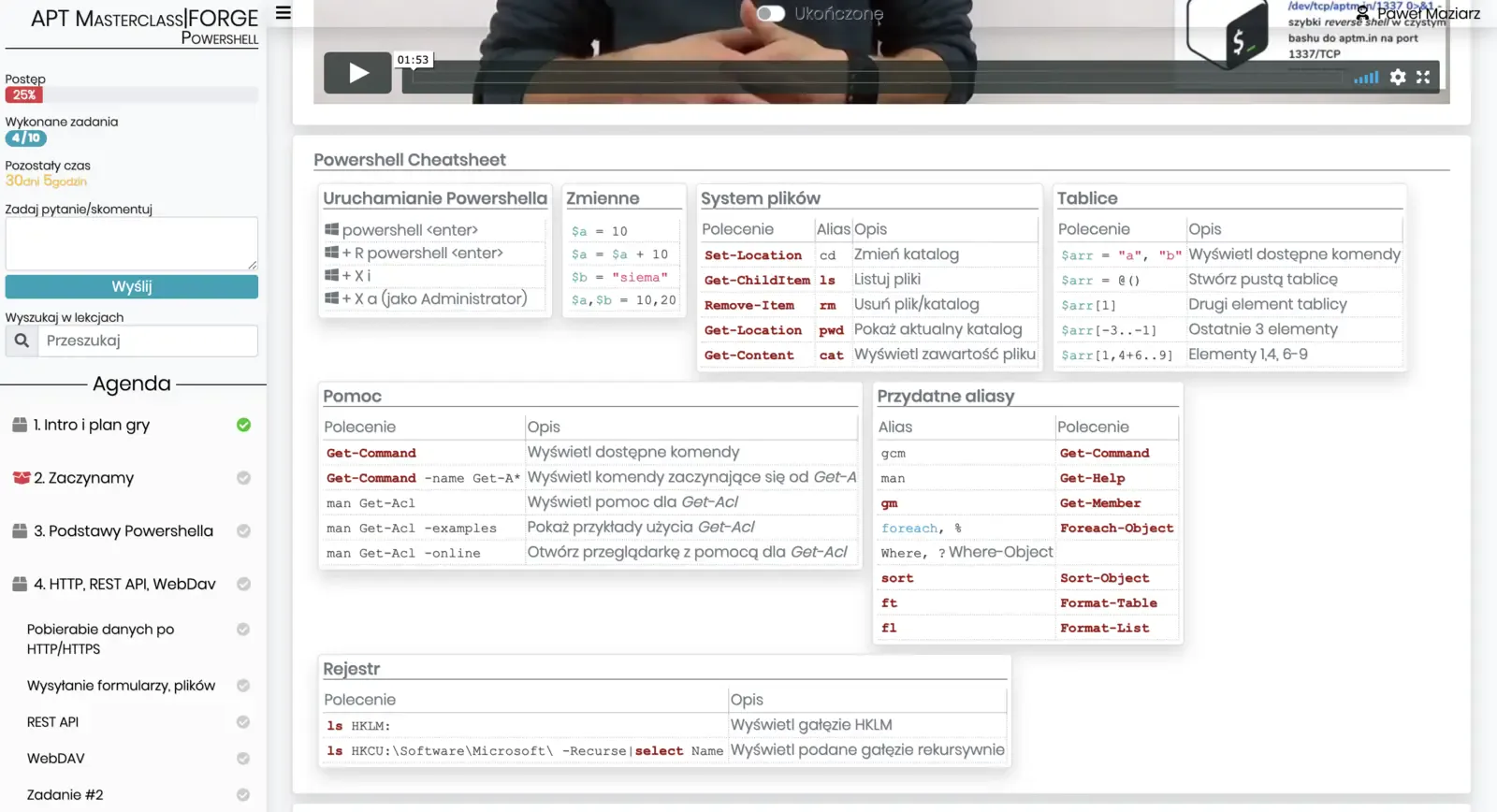Click Windows icon beside + X i
1497x812 pixels.
coord(331,275)
